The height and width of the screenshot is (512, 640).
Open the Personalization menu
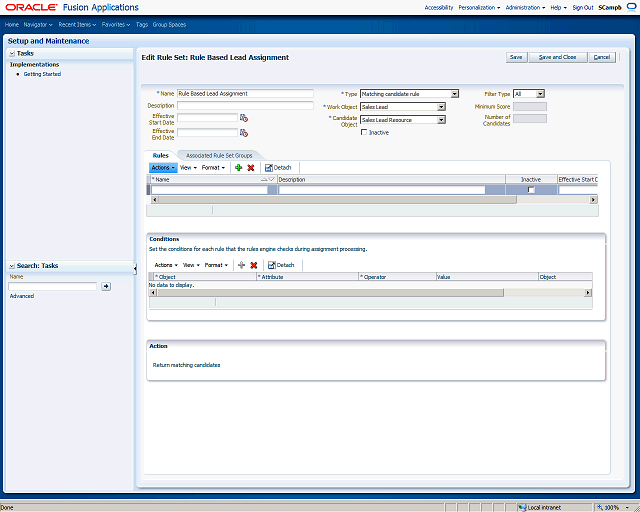(479, 7)
